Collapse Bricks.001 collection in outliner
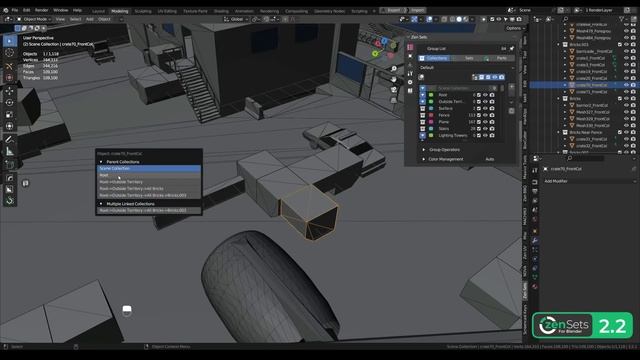The width and height of the screenshot is (640, 360). click(x=559, y=44)
